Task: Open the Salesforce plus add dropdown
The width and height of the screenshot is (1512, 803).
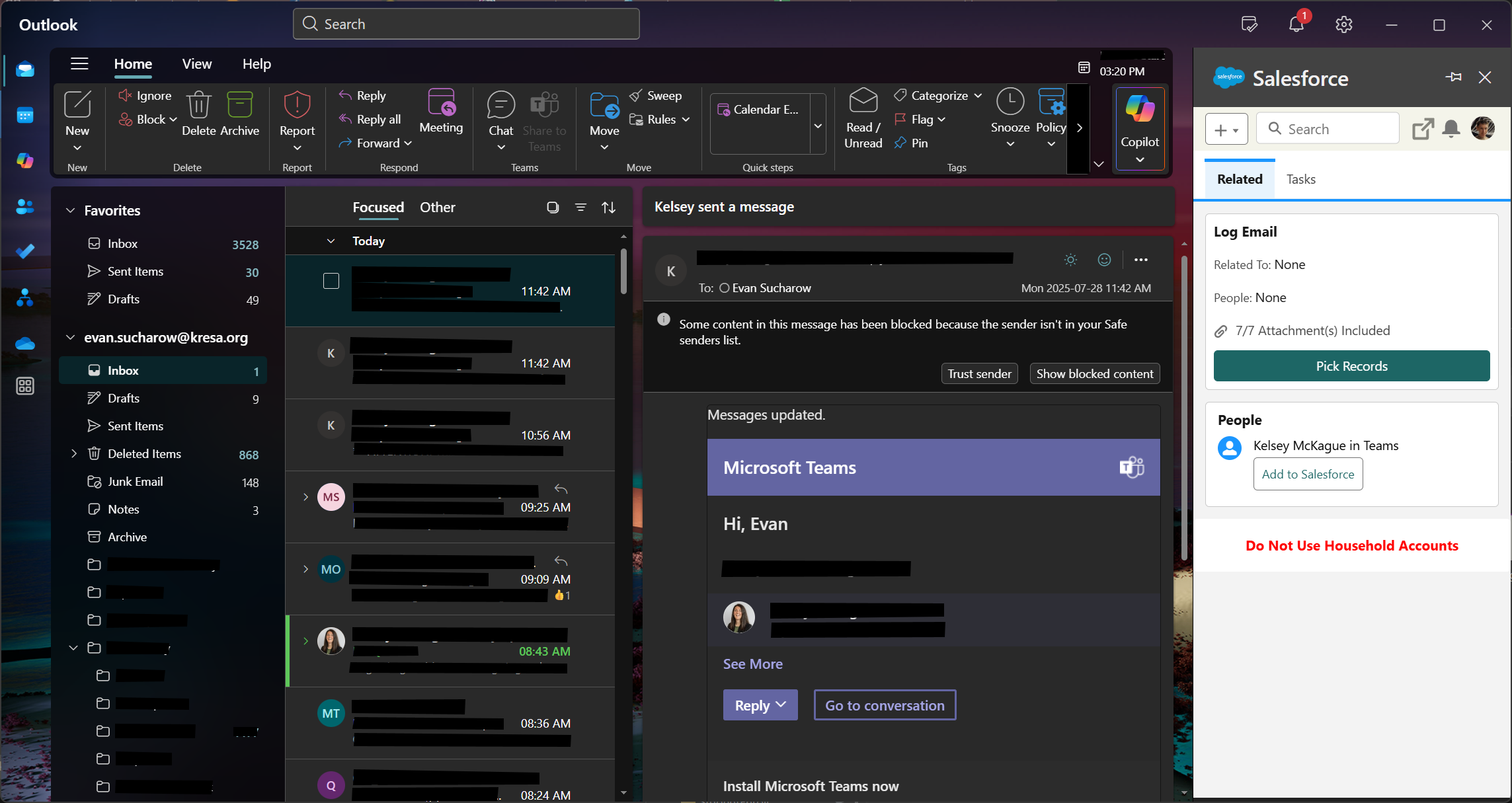Action: tap(1226, 129)
